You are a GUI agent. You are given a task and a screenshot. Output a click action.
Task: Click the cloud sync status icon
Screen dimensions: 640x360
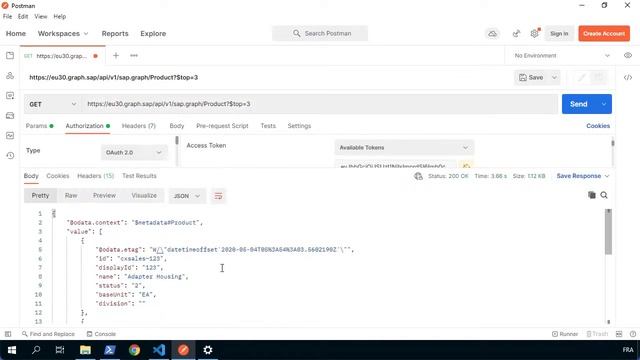[x=493, y=33]
